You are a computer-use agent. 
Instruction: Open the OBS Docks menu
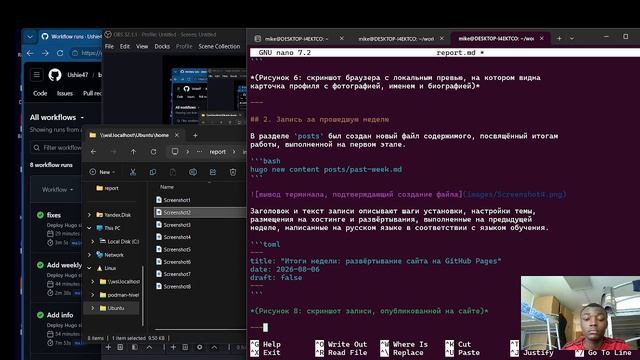pyautogui.click(x=162, y=47)
